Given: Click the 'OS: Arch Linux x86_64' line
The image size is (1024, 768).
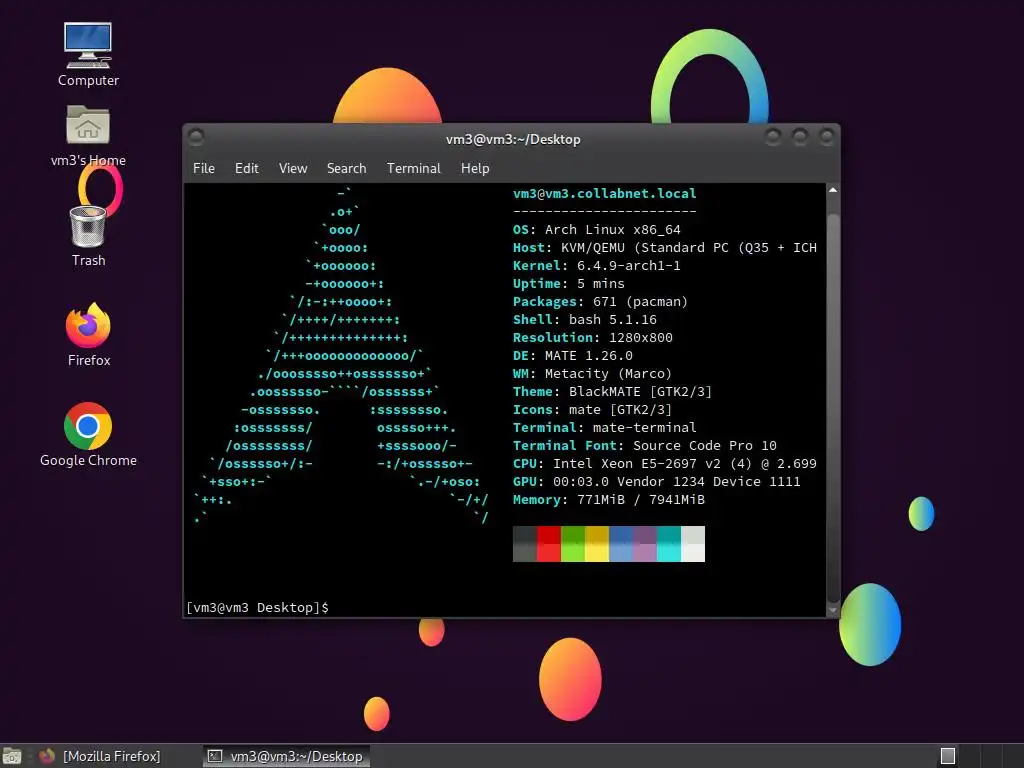Looking at the screenshot, I should pos(596,229).
